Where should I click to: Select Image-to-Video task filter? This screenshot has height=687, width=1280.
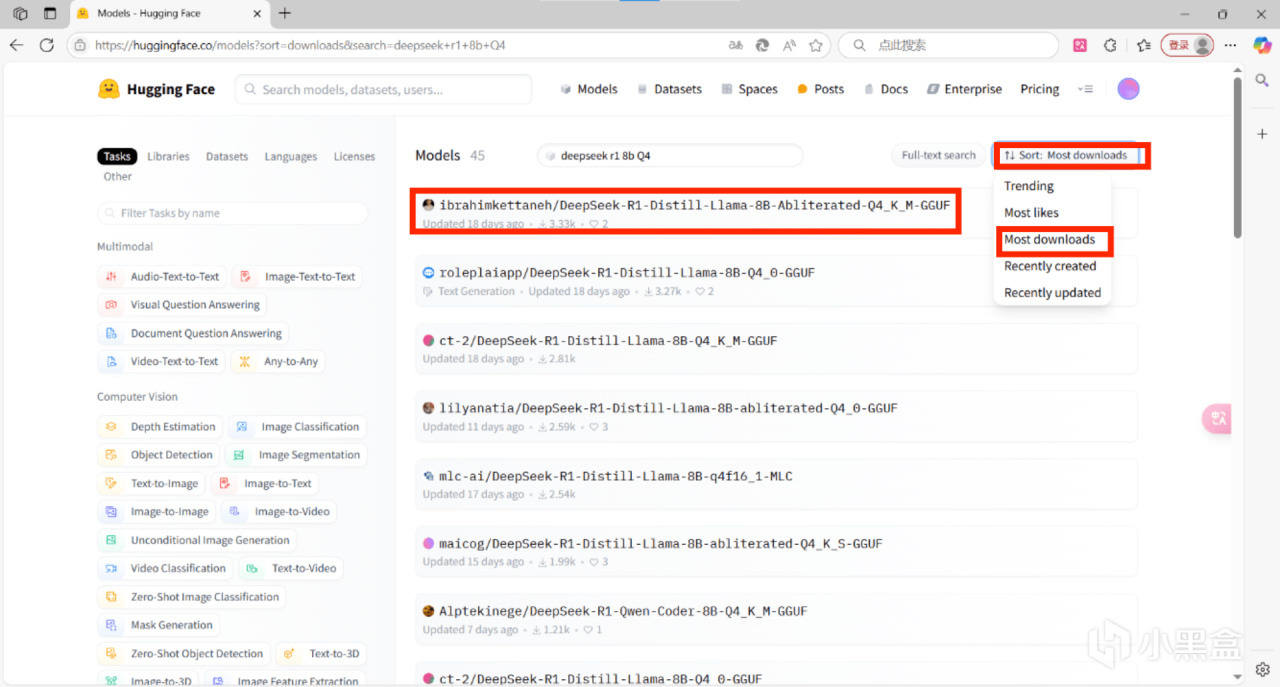280,511
